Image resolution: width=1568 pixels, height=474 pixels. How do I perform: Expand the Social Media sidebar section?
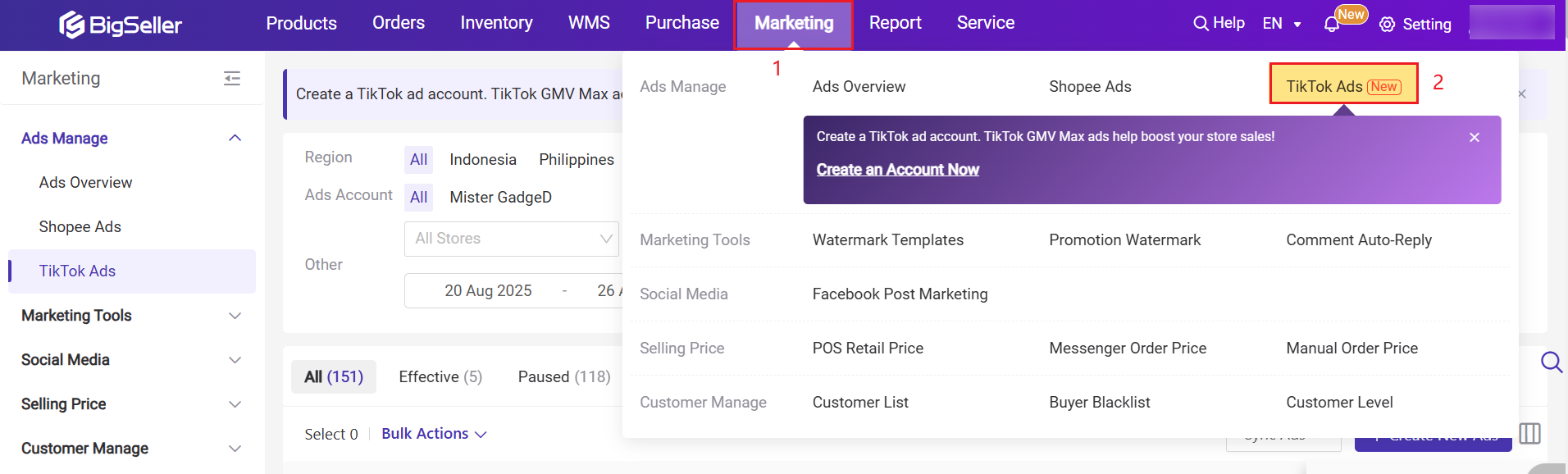point(132,360)
